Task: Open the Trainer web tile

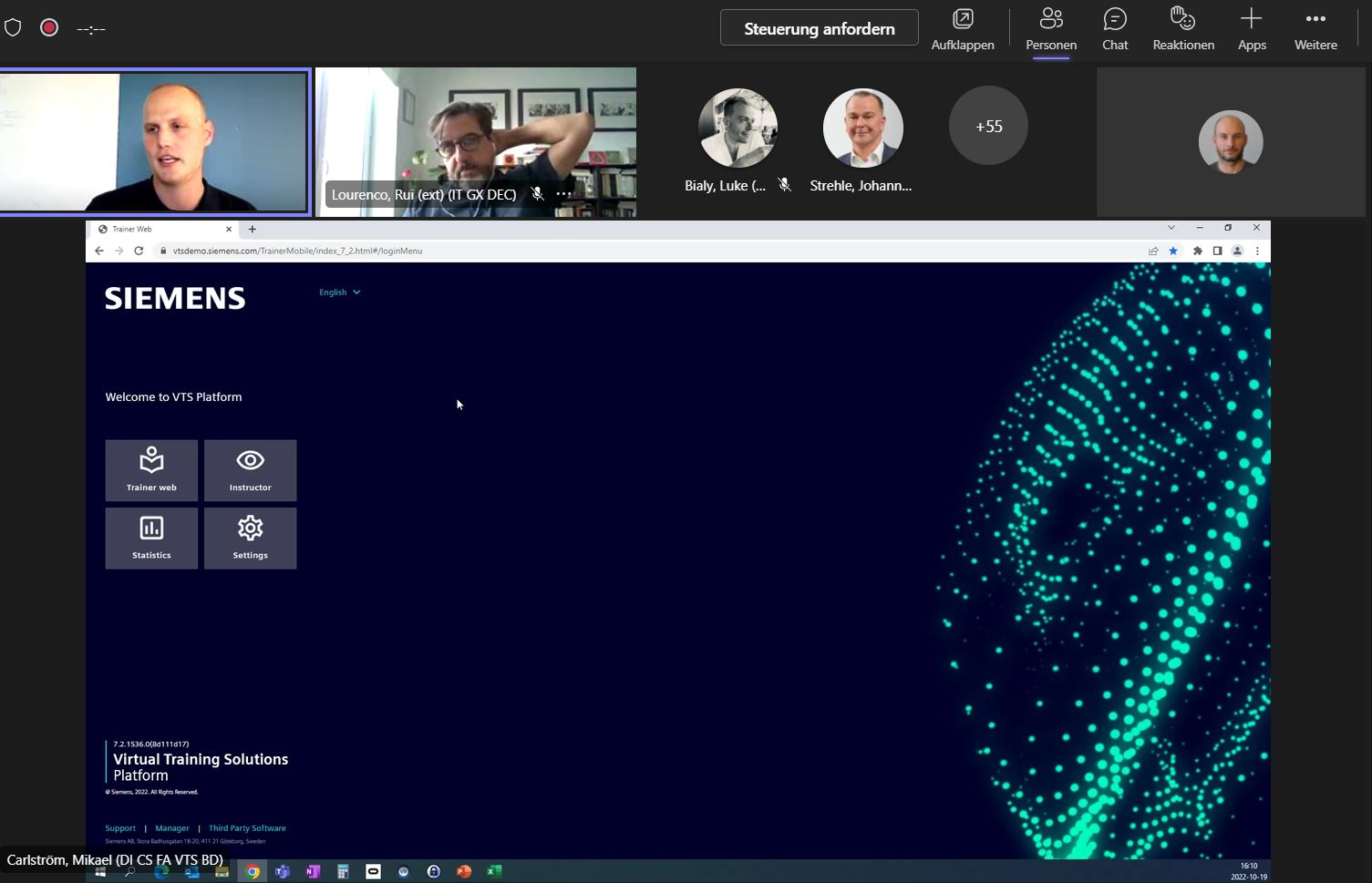Action: coord(151,470)
